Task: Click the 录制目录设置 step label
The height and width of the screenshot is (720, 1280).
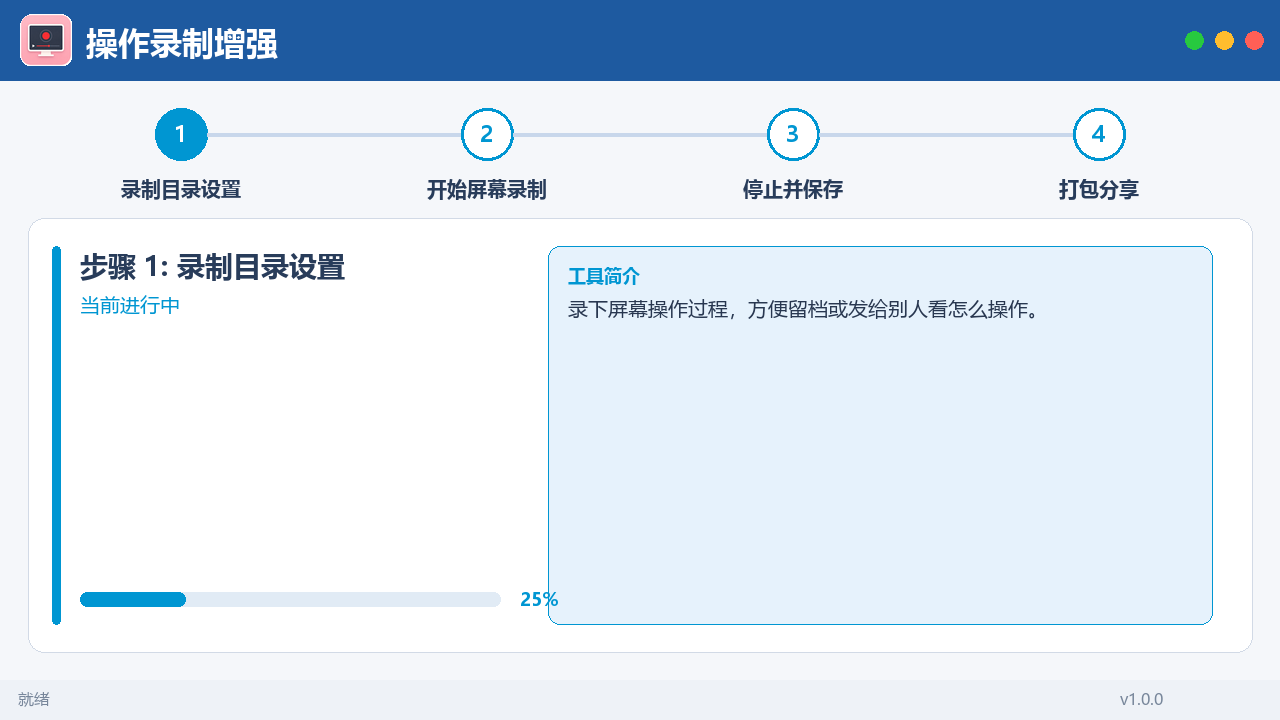Action: [181, 190]
